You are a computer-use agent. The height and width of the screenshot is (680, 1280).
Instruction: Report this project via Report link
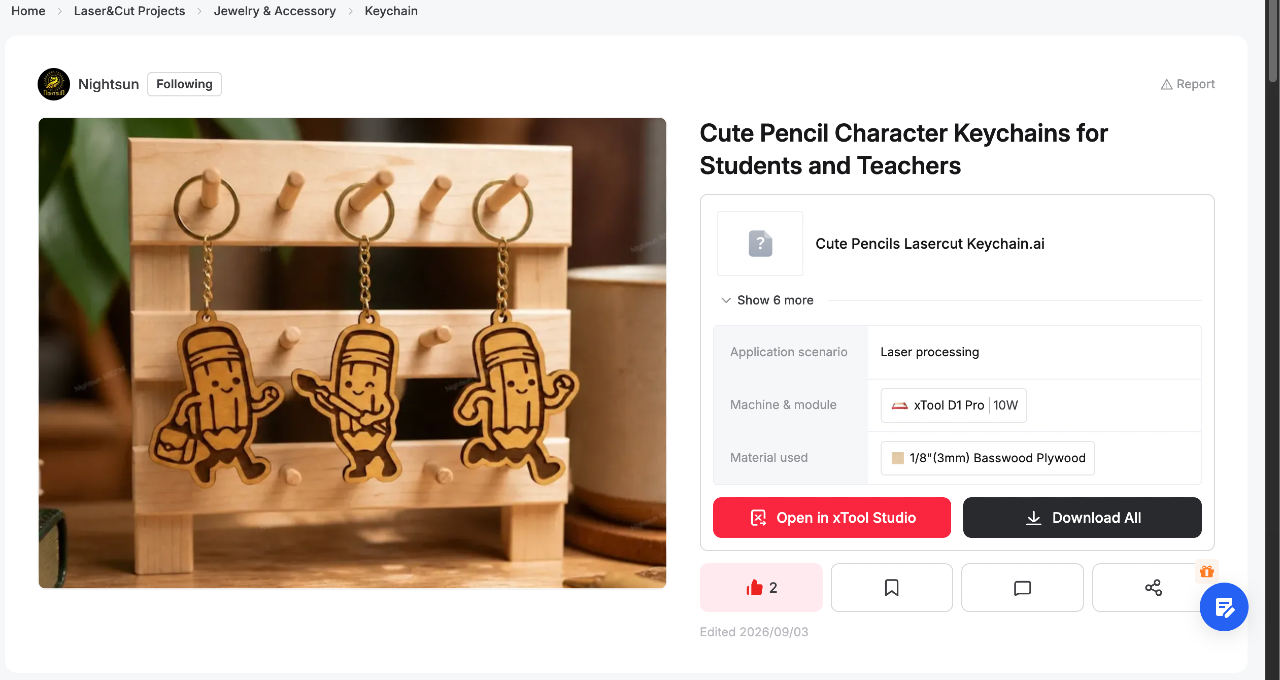pyautogui.click(x=1188, y=84)
